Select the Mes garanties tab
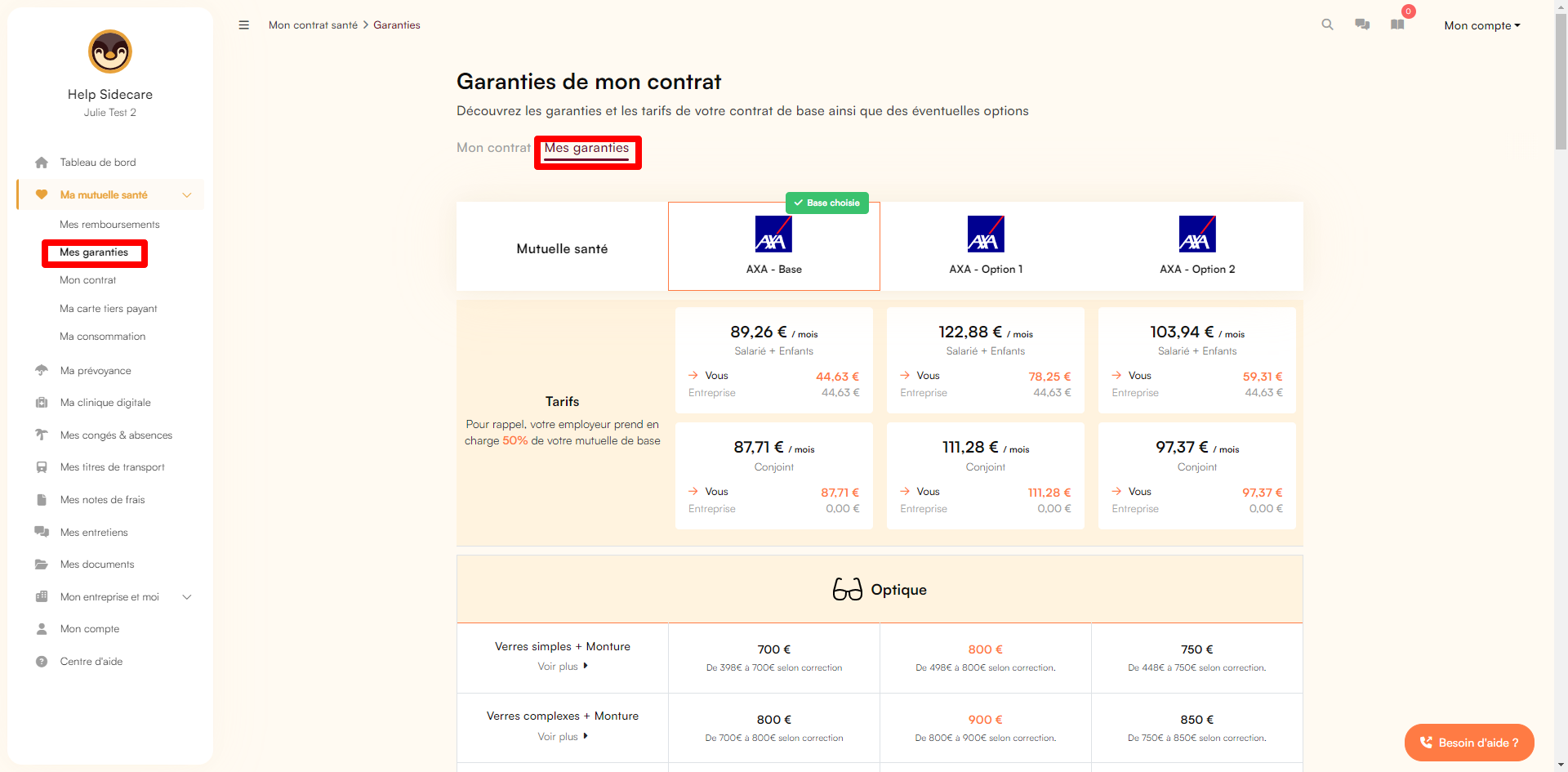Screen dimensions: 1568x772 click(x=586, y=149)
